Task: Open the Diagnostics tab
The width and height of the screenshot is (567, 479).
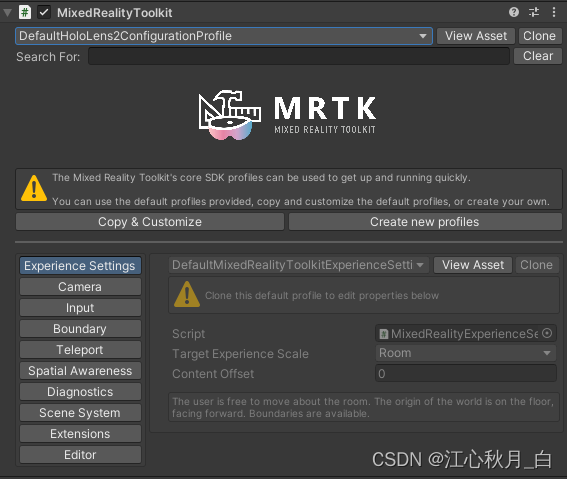Action: click(x=80, y=392)
